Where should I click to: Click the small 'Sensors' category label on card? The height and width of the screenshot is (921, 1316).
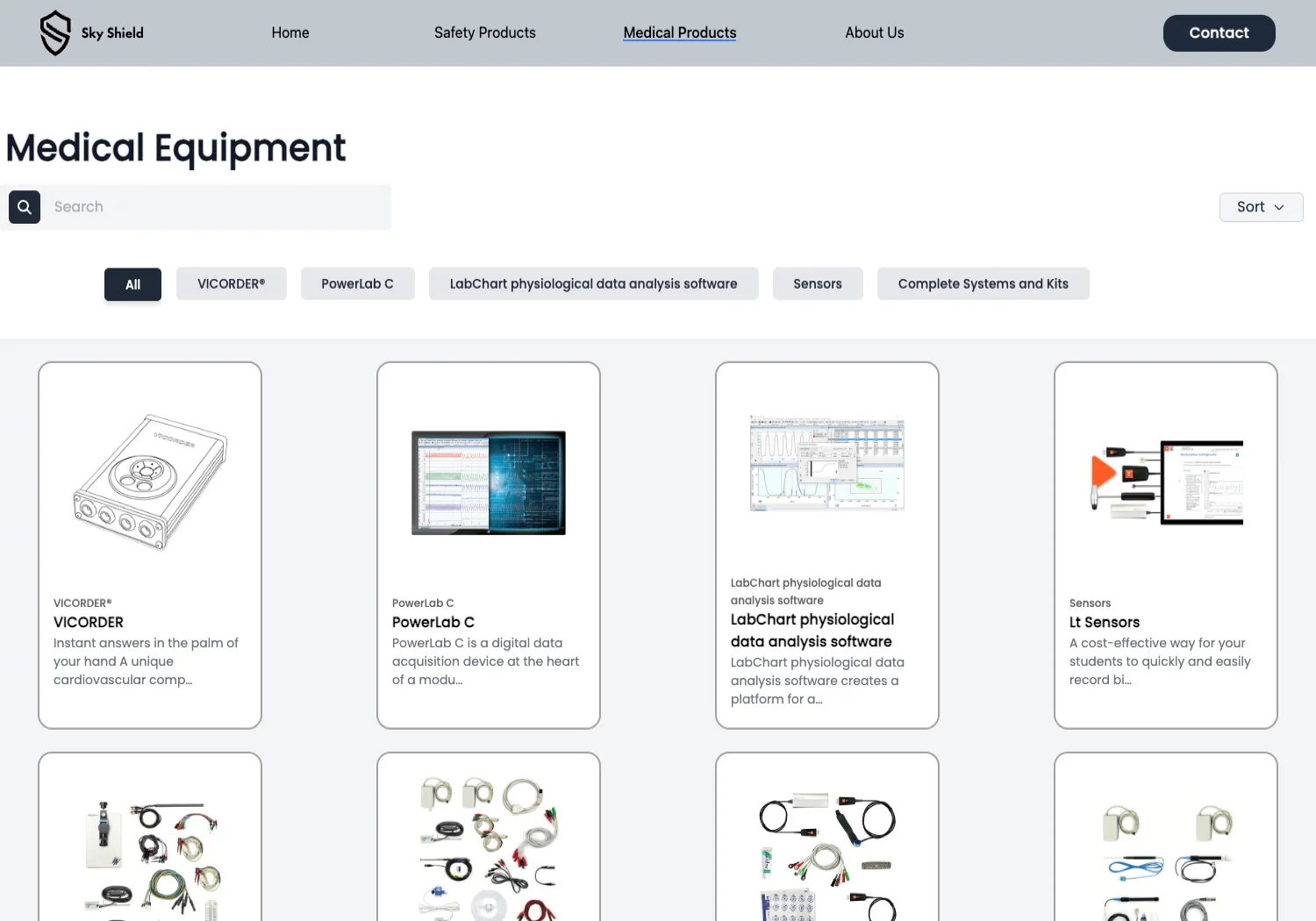point(1091,603)
